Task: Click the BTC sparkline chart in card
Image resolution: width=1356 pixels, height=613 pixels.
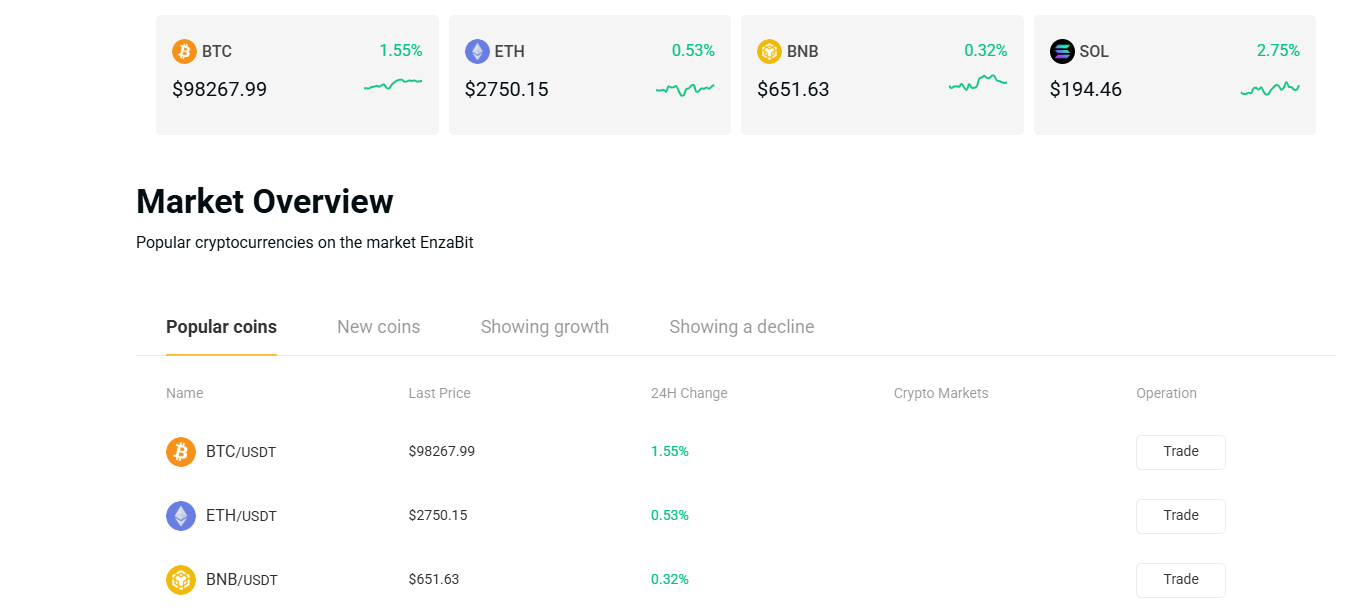Action: click(x=393, y=86)
